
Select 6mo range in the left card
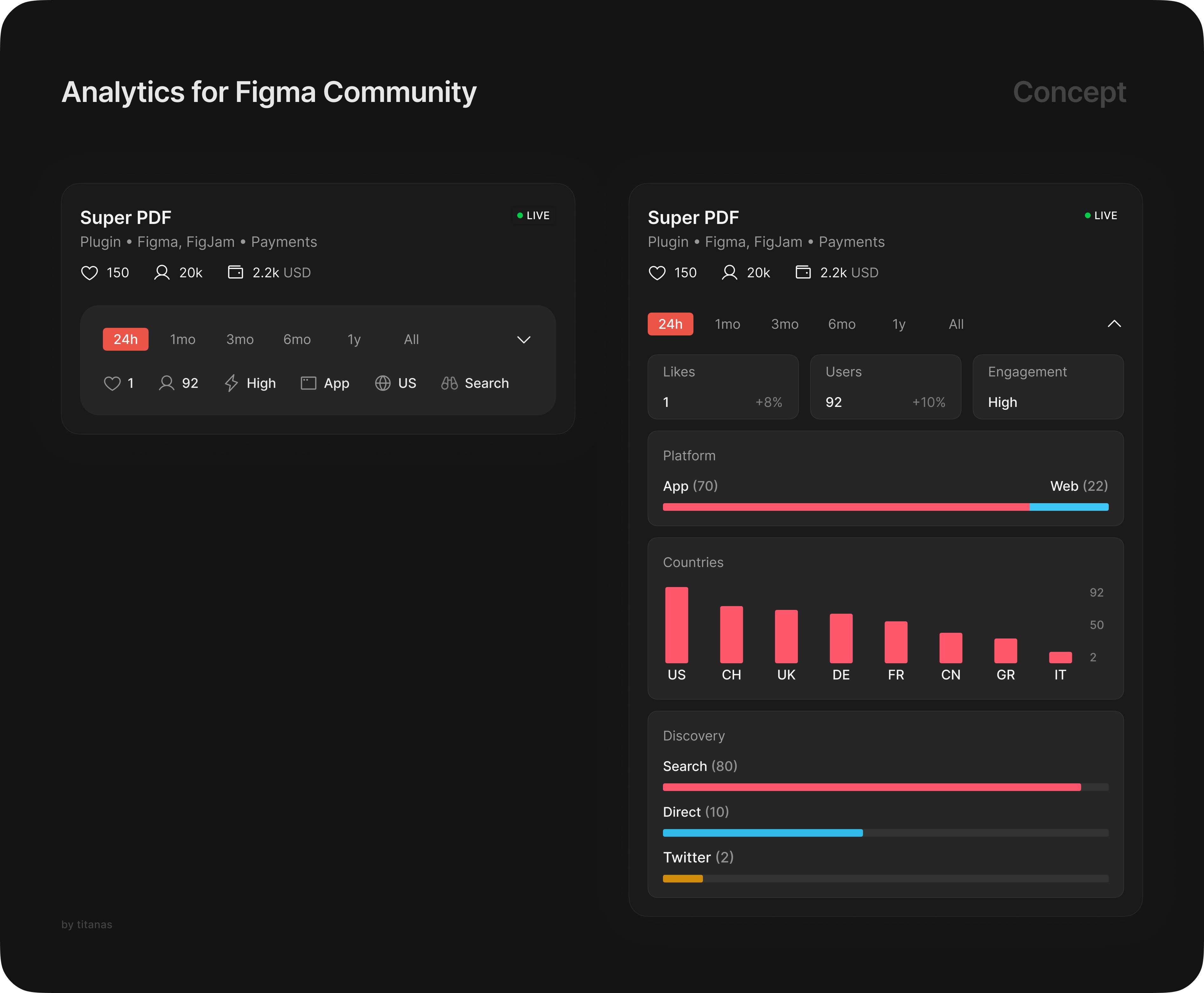click(x=297, y=339)
